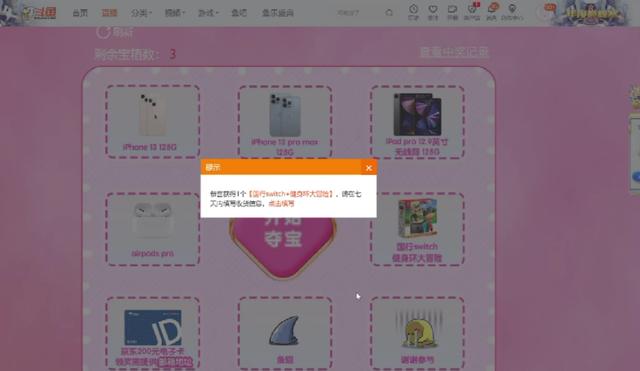Image resolution: width=640 pixels, height=371 pixels.
Task: Click the user avatar in the header
Action: (x=545, y=12)
